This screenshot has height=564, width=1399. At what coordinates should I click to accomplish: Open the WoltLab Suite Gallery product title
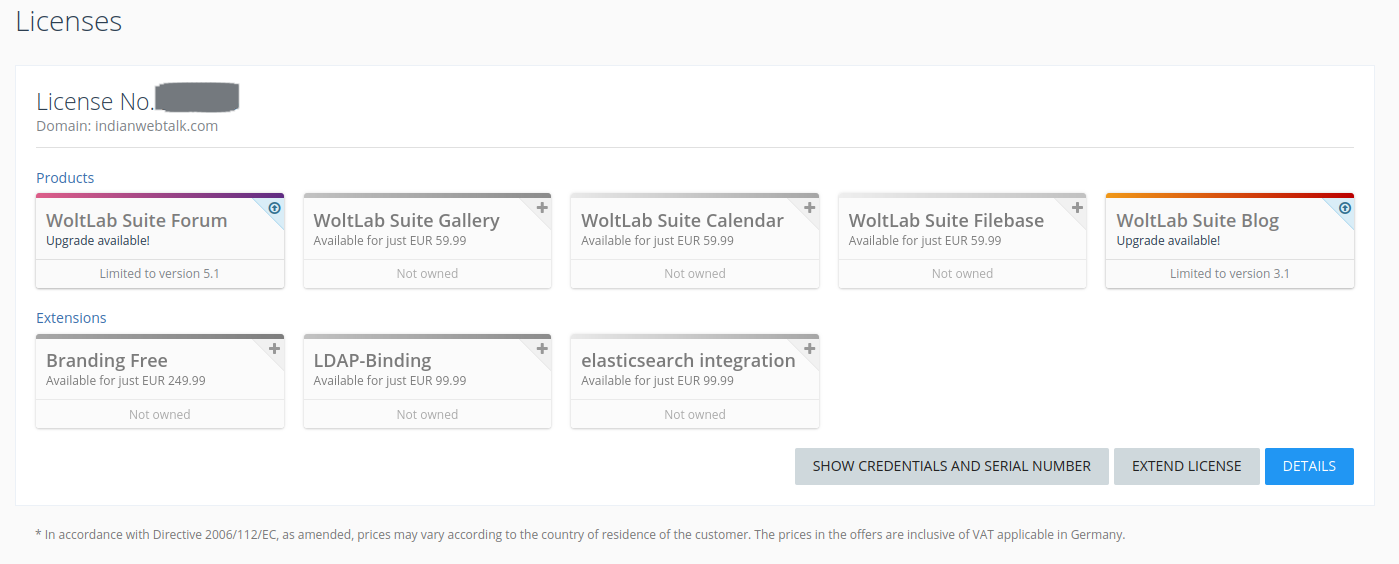pos(406,221)
